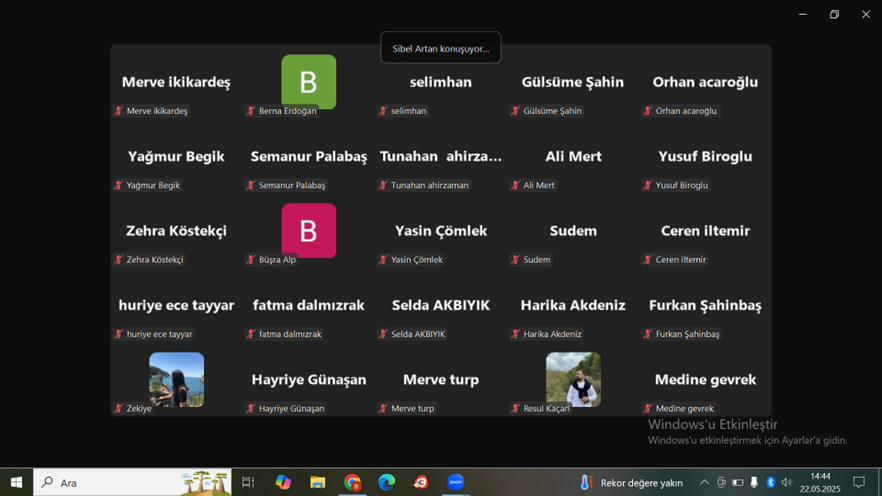
Task: Click the large Merve ikikardeş name
Action: (176, 82)
